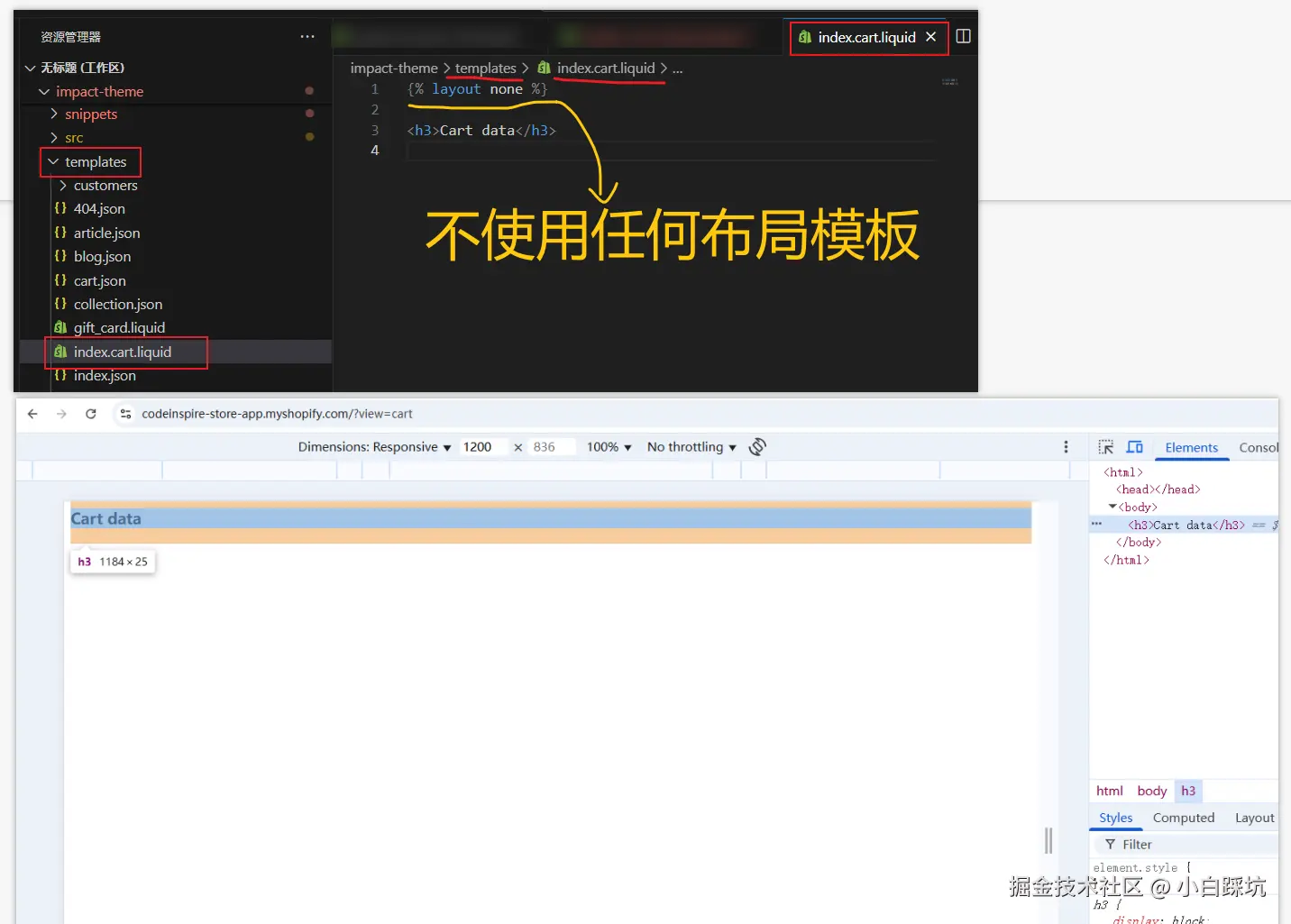
Task: Click body in DOM breadcrumb
Action: pos(1151,791)
